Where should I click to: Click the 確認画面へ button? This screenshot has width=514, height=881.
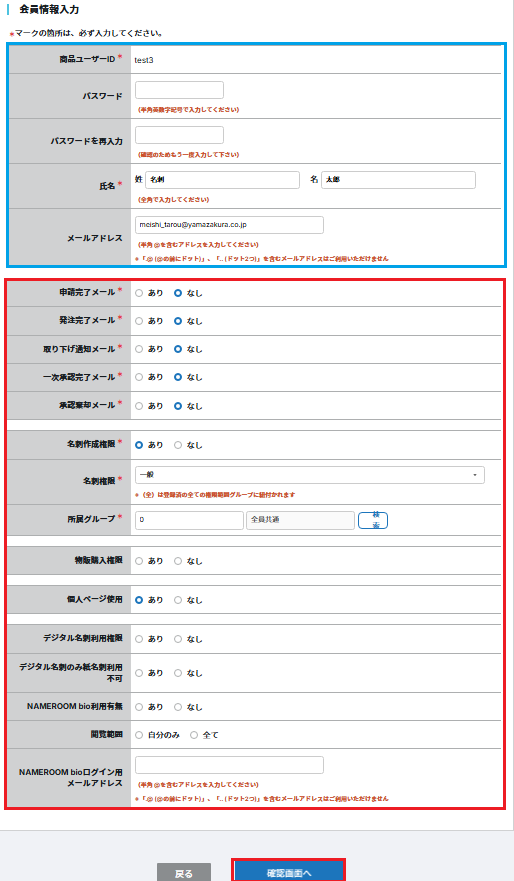pyautogui.click(x=288, y=871)
